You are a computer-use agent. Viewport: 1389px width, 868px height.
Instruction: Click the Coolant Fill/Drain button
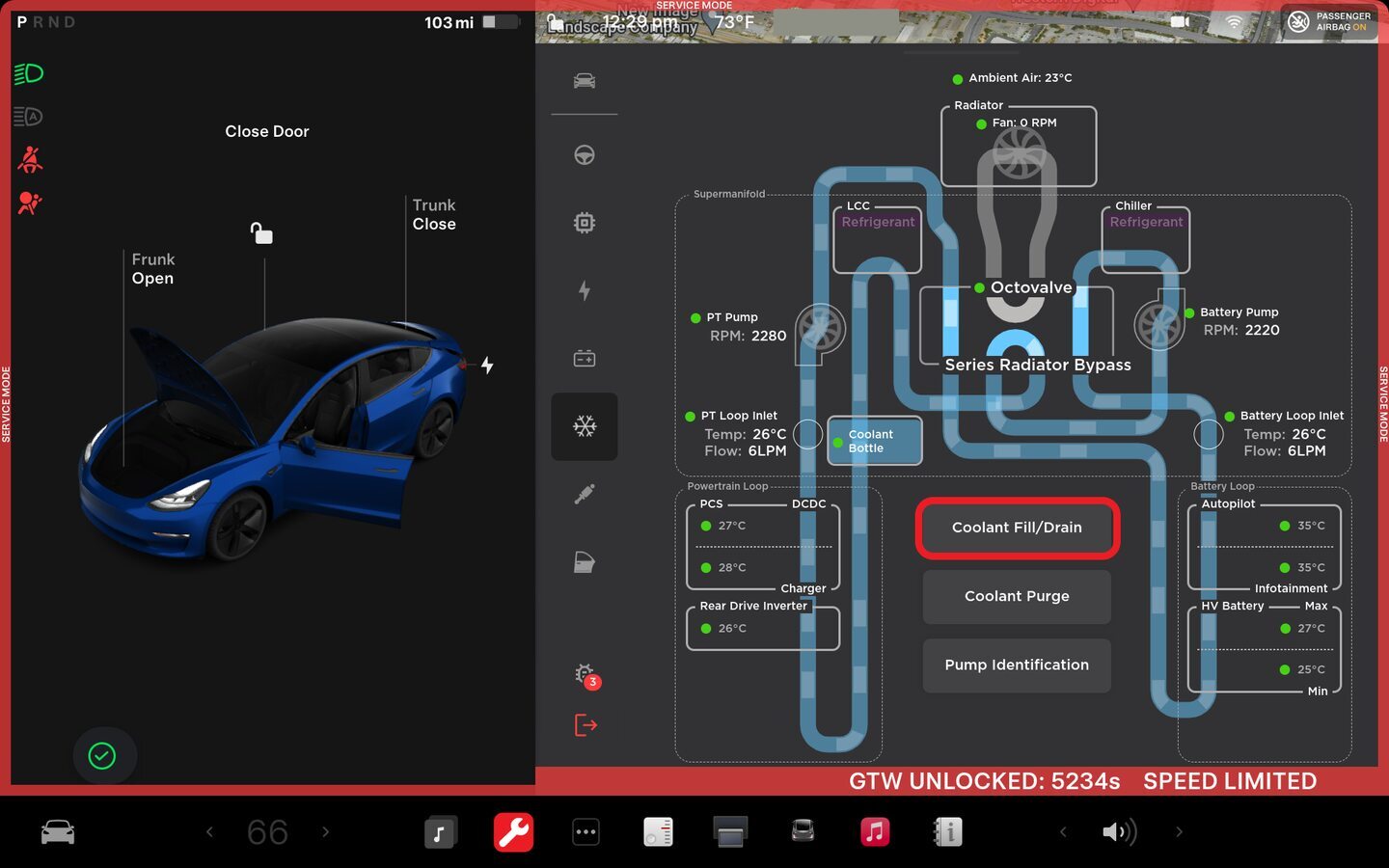pos(1017,528)
